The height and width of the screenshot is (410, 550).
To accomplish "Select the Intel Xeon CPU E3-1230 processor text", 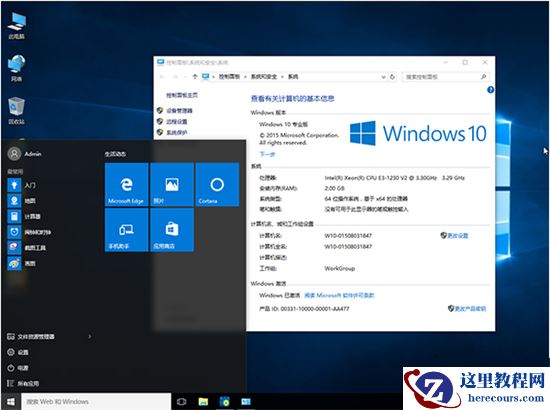I will click(x=395, y=178).
